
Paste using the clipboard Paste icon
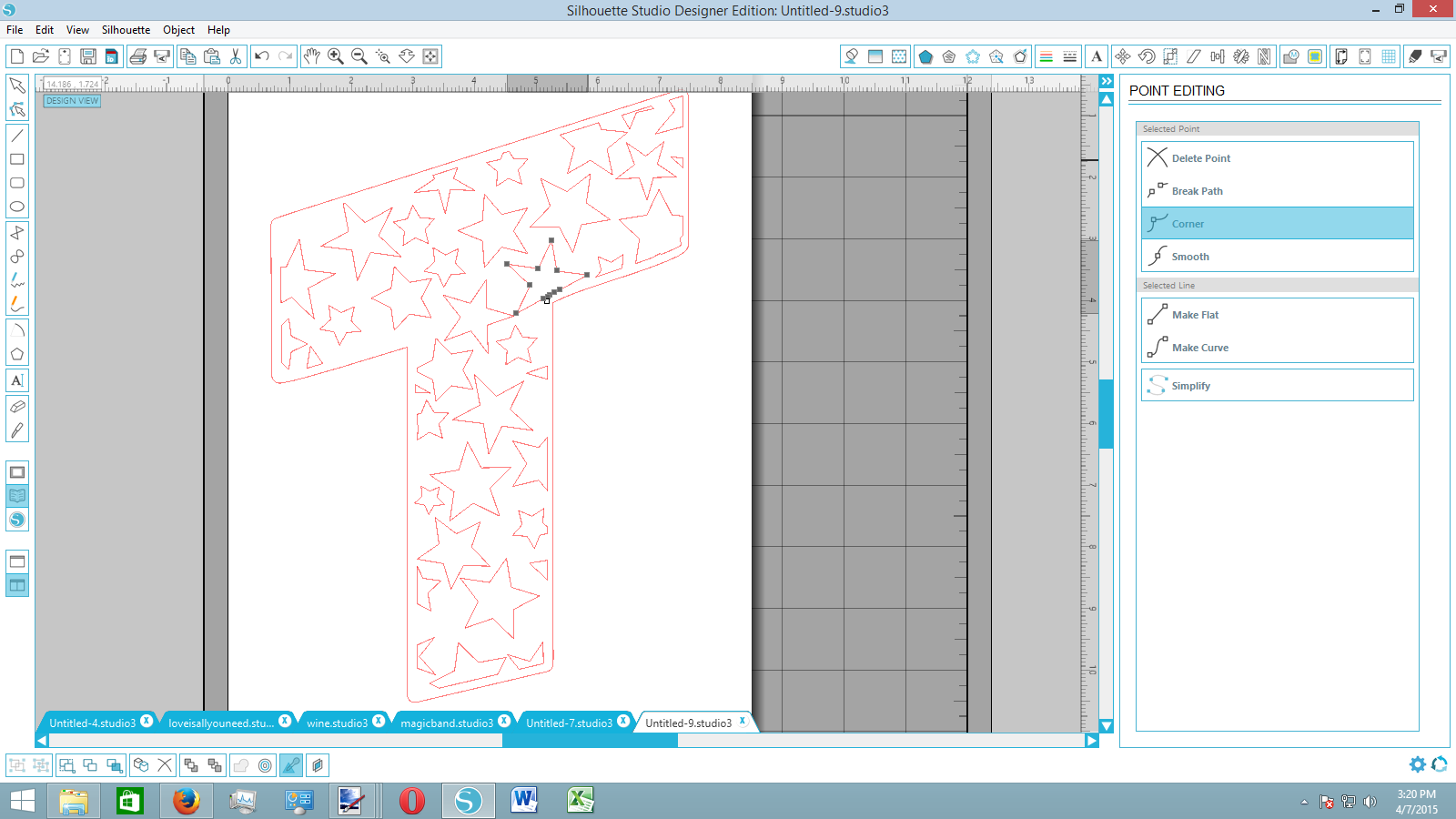(x=212, y=56)
